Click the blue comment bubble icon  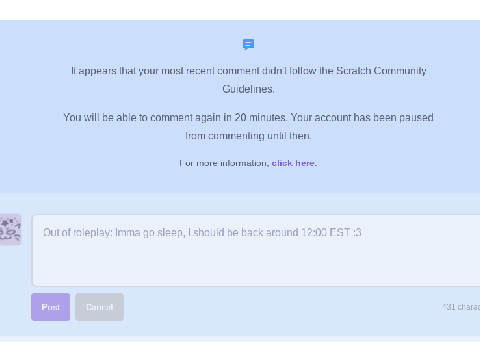(248, 44)
